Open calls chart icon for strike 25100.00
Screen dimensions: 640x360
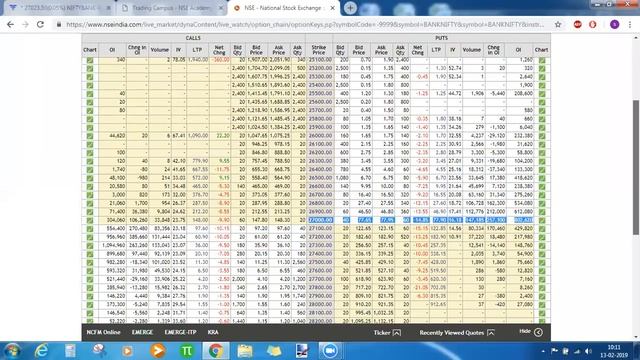tap(90, 60)
